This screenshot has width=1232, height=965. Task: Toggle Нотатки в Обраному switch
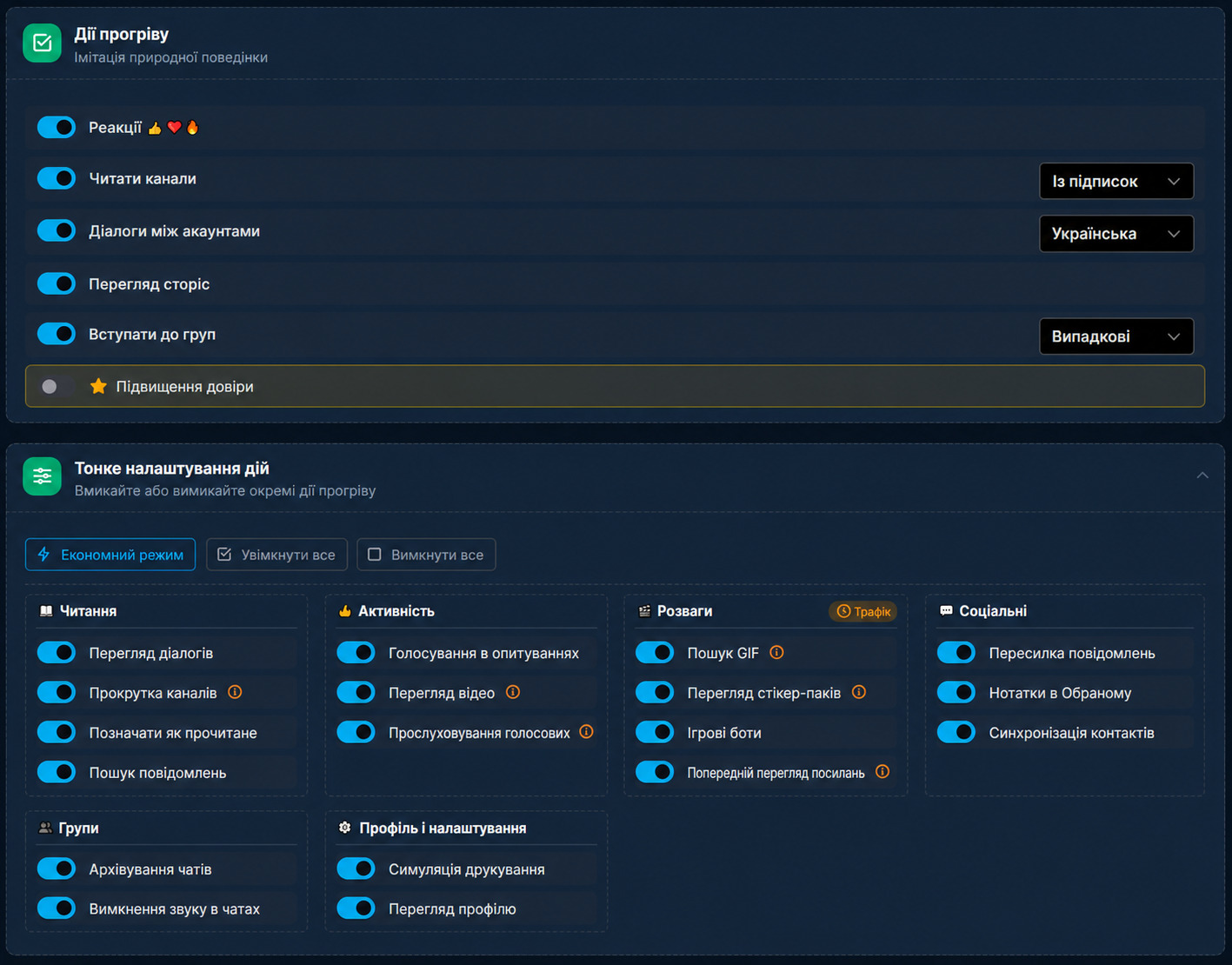point(956,693)
